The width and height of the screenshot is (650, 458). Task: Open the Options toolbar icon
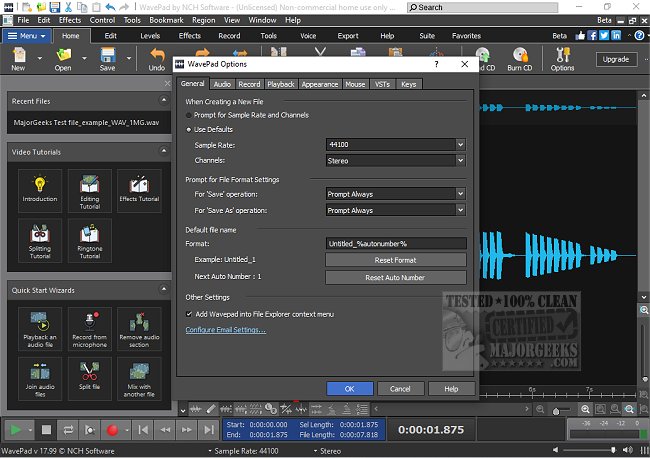coord(562,60)
